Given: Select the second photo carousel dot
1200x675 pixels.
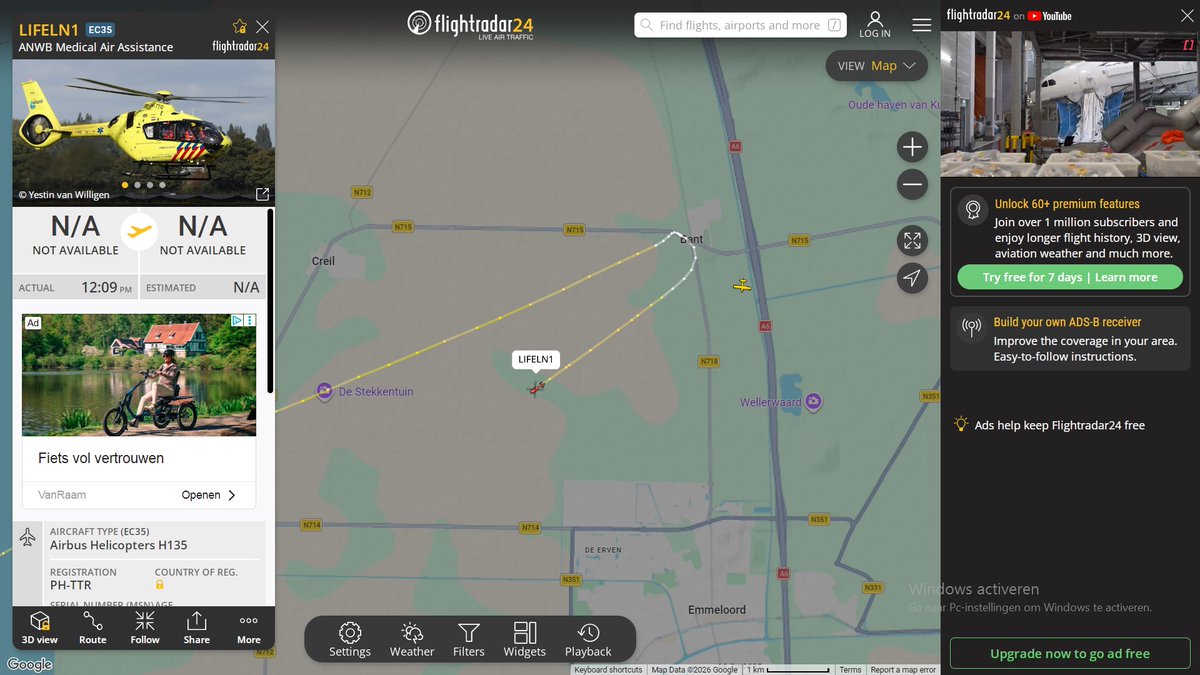Looking at the screenshot, I should pyautogui.click(x=137, y=185).
